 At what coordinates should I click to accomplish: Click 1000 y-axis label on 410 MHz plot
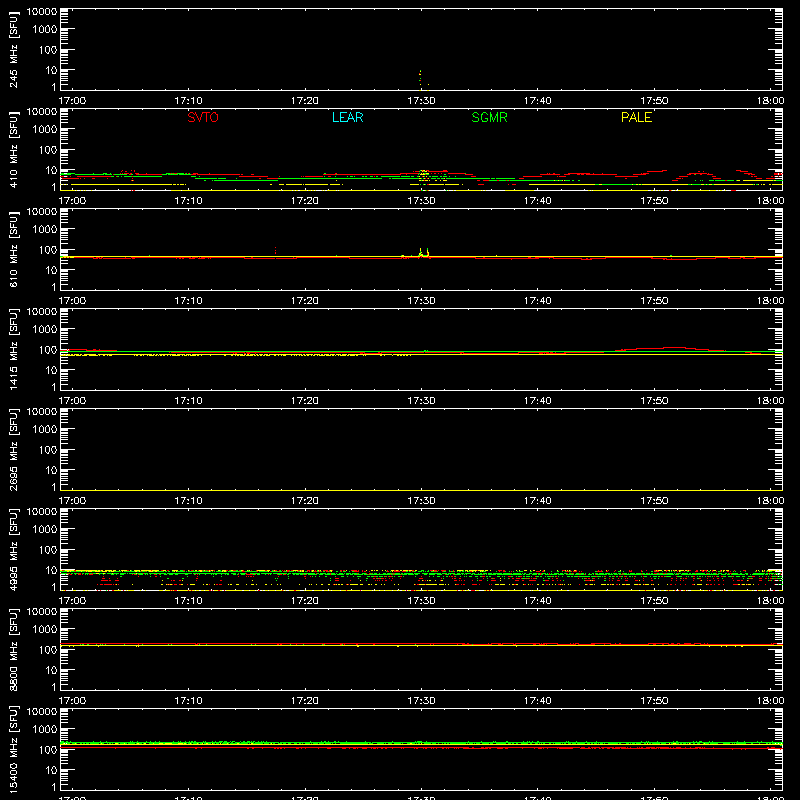coord(45,130)
